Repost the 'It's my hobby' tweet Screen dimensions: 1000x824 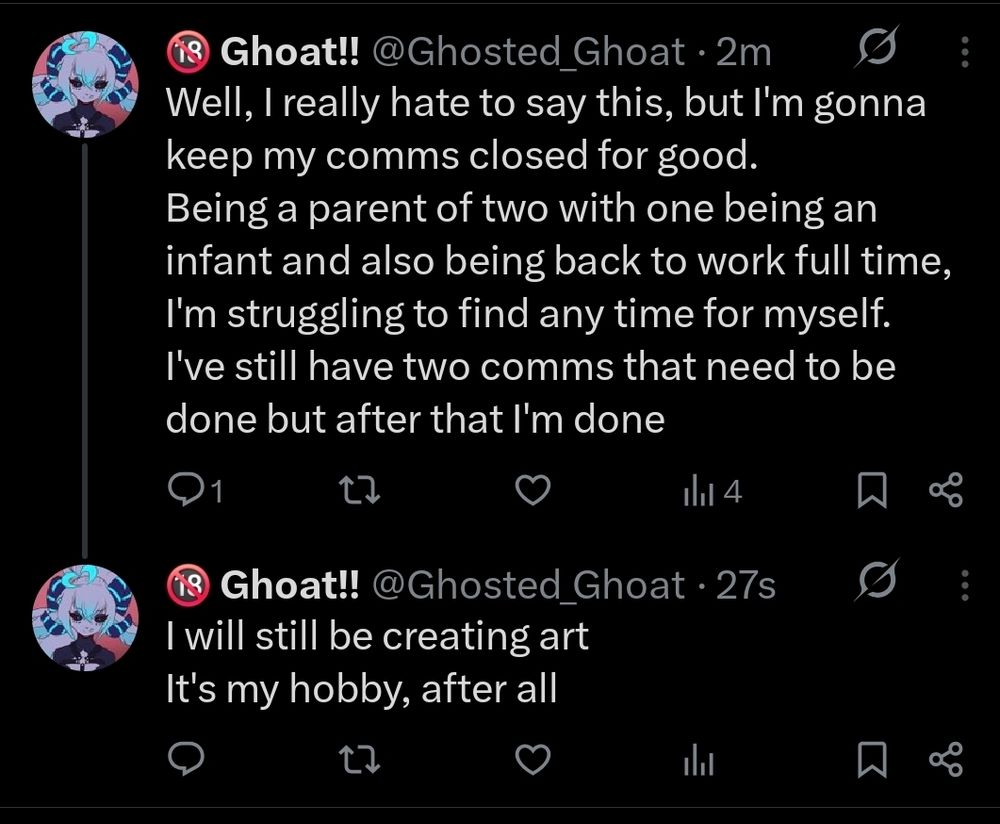coord(357,761)
